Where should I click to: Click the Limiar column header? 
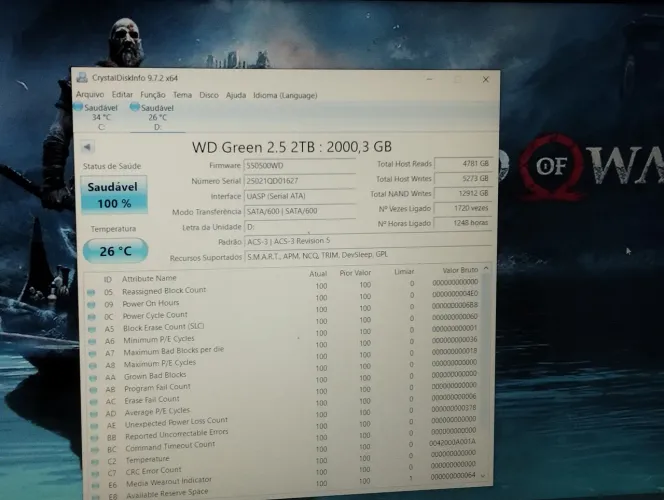click(404, 271)
